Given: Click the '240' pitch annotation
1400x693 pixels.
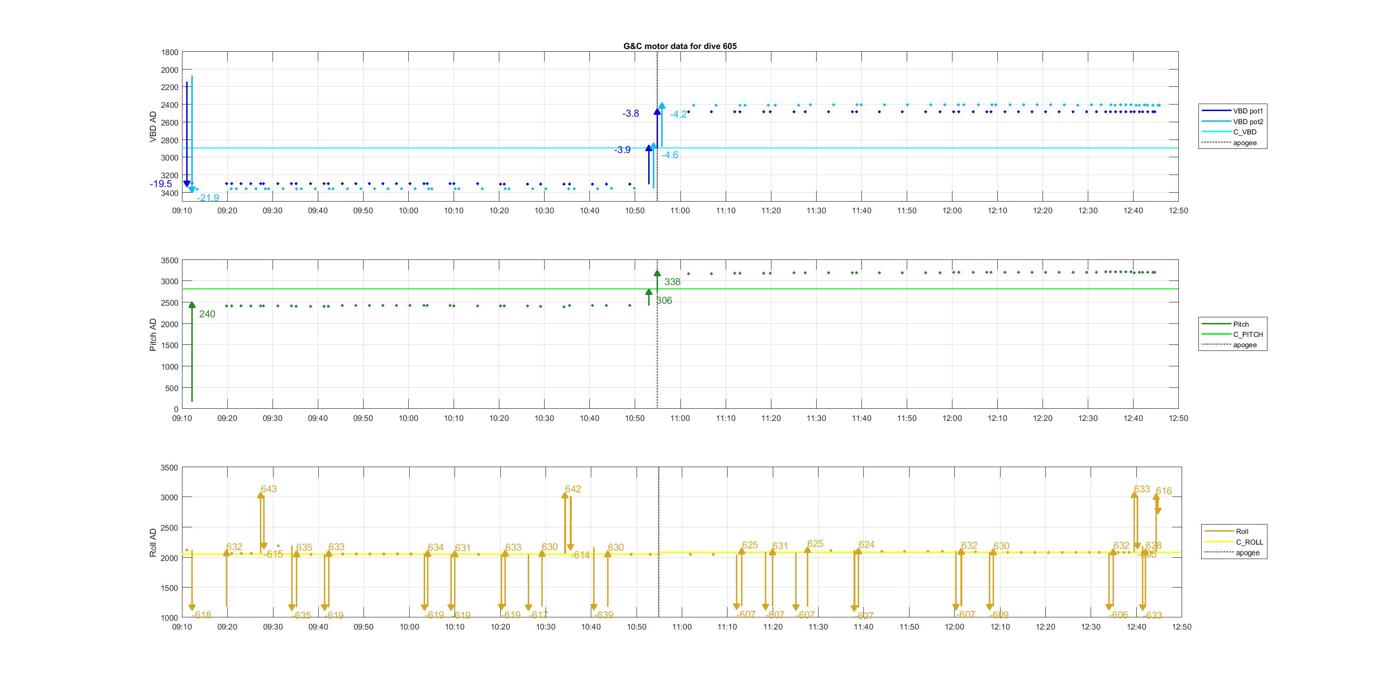Looking at the screenshot, I should coord(207,314).
